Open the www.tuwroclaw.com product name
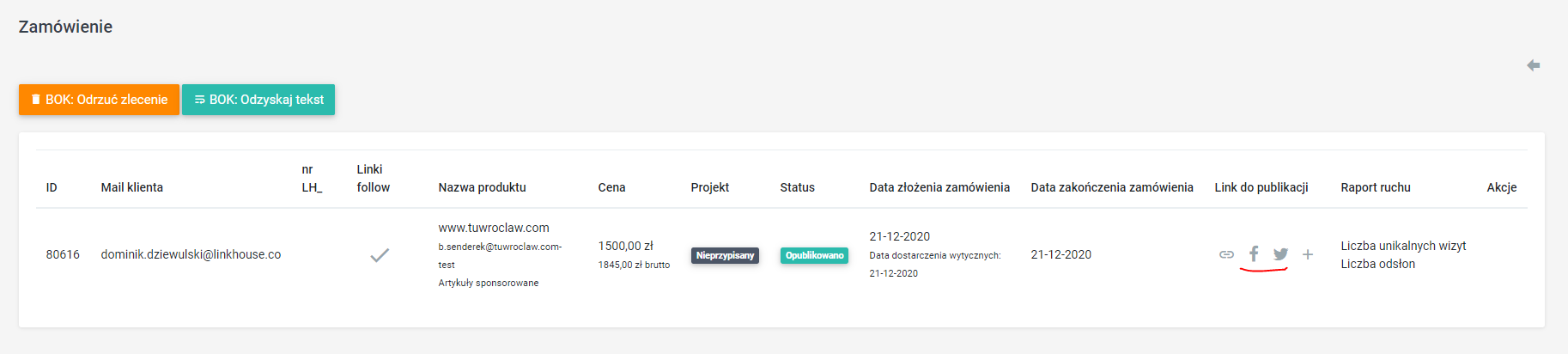Screen dimensions: 1568x354 (494, 228)
